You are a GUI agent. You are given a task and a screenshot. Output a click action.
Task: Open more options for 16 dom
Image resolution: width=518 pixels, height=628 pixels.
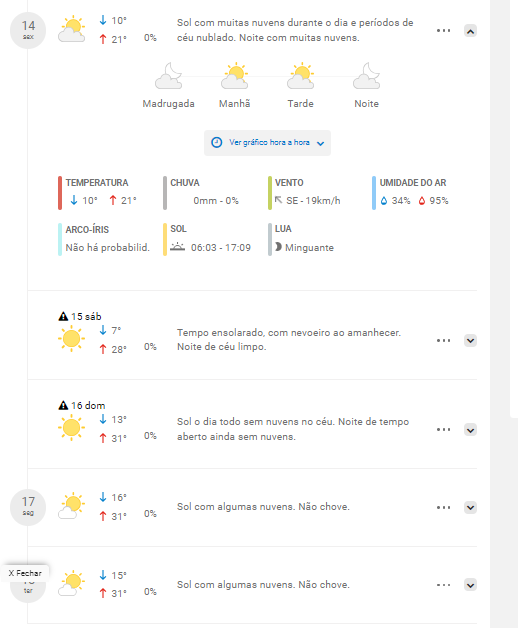pos(443,429)
